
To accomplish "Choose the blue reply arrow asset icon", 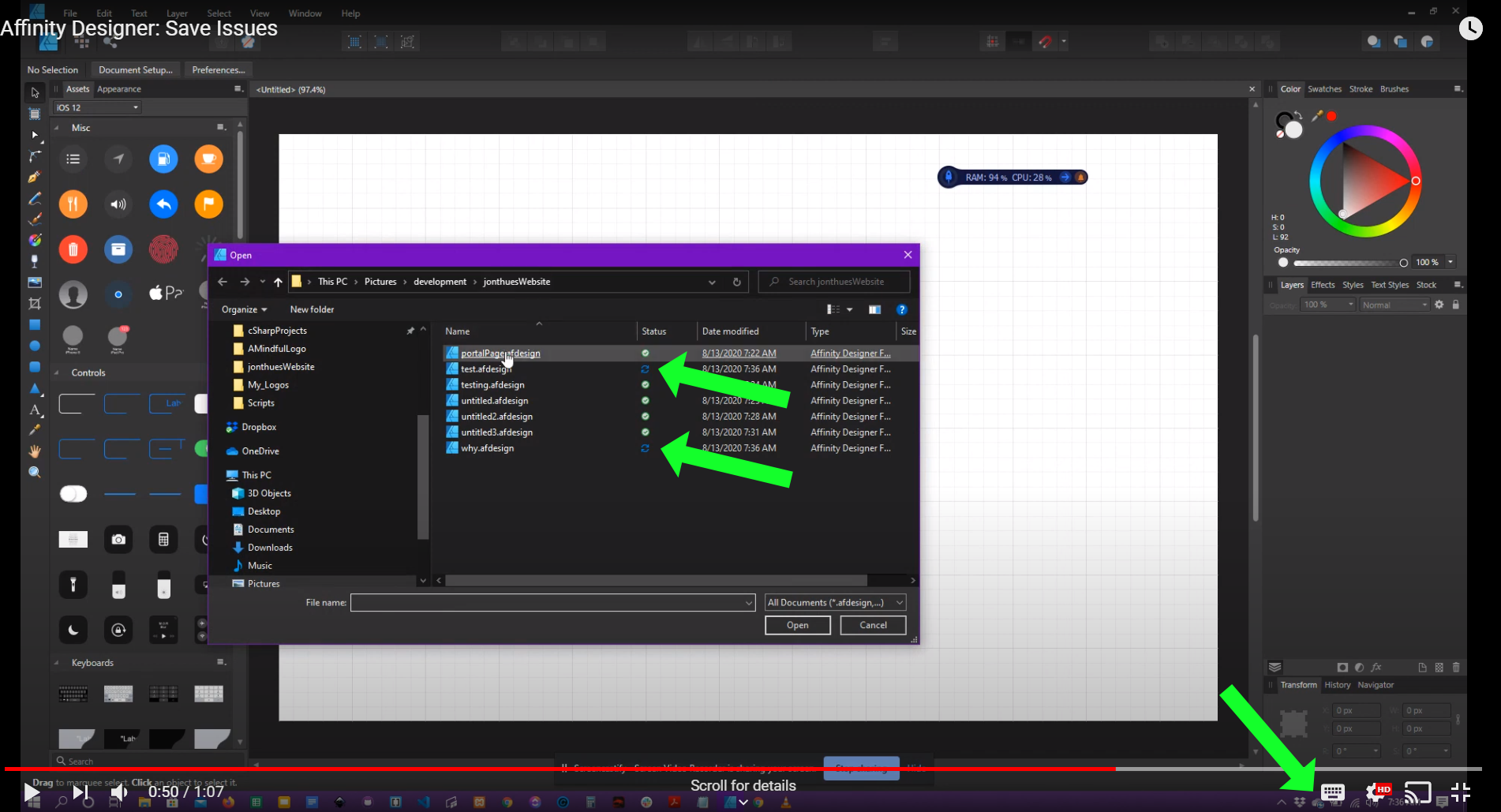I will (163, 204).
